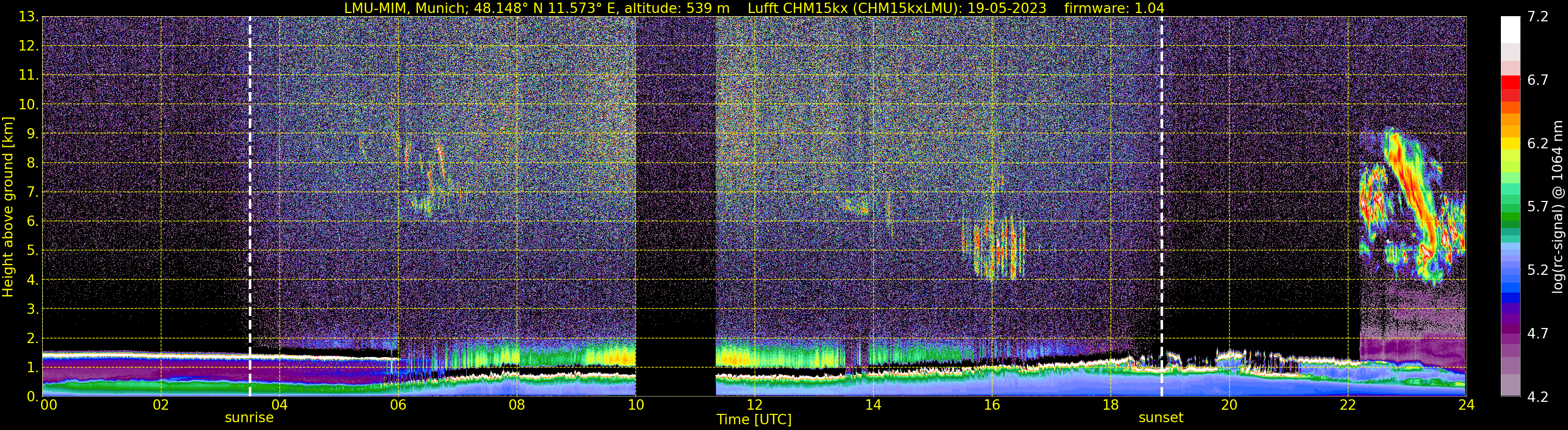Screen dimensions: 1568x430
Task: Click the x-axis tick label "04"
Action: coord(279,405)
